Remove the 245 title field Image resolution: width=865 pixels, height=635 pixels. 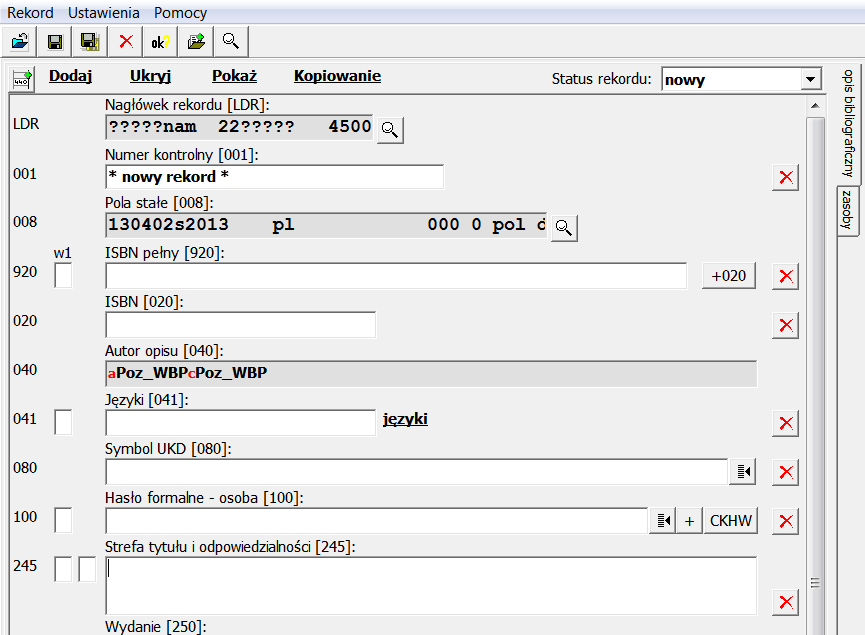point(786,602)
